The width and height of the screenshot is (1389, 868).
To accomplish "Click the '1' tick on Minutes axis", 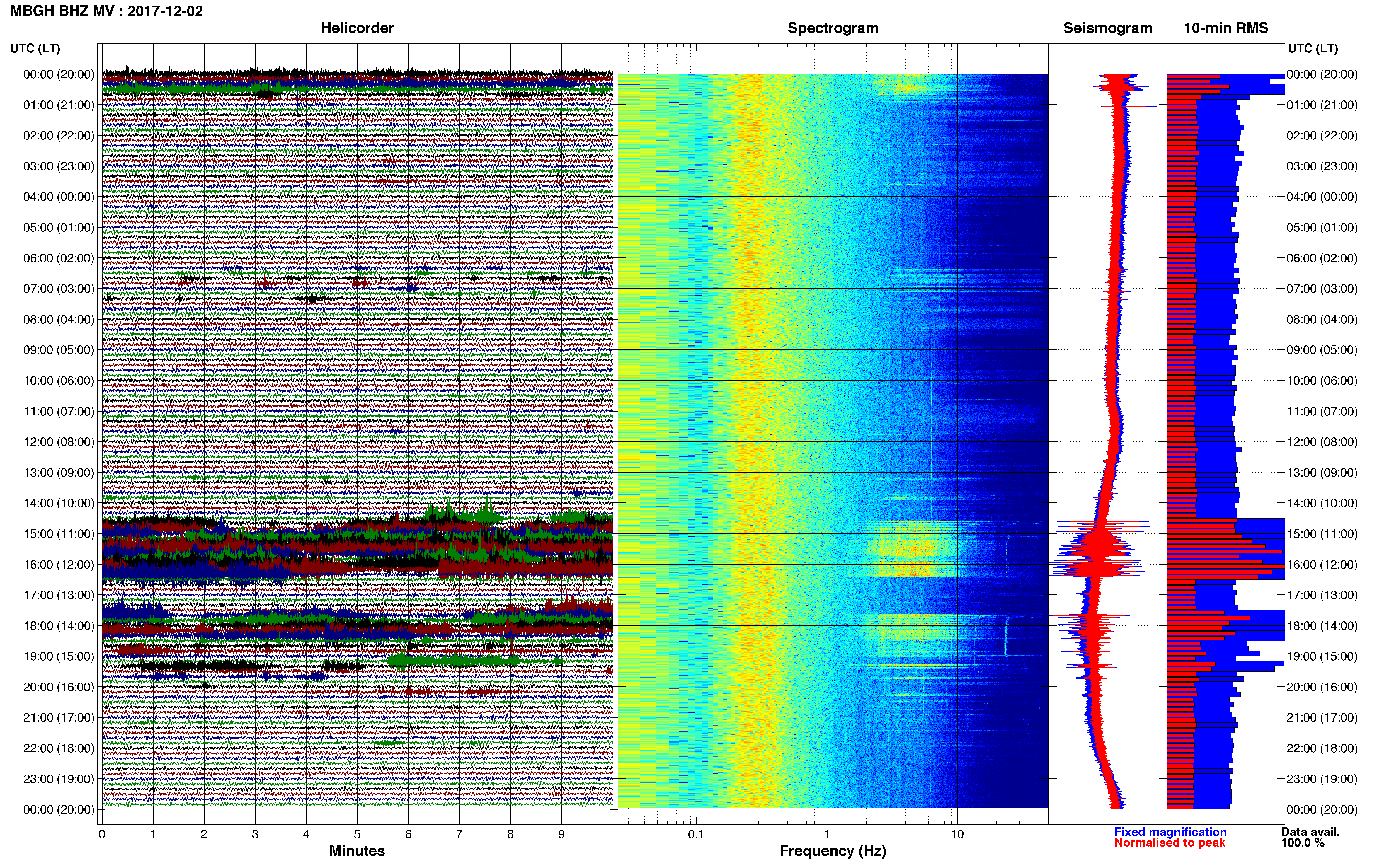I will 153,834.
